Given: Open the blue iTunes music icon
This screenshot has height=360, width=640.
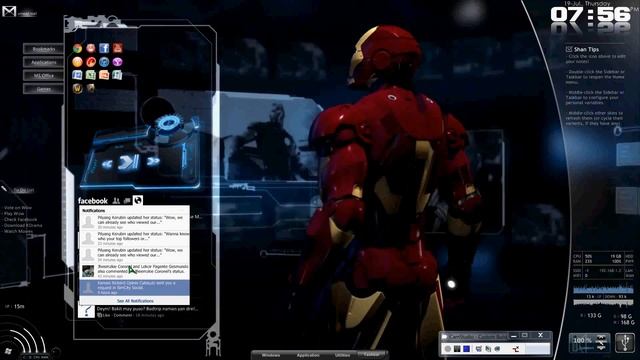Looking at the screenshot, I should pyautogui.click(x=104, y=62).
